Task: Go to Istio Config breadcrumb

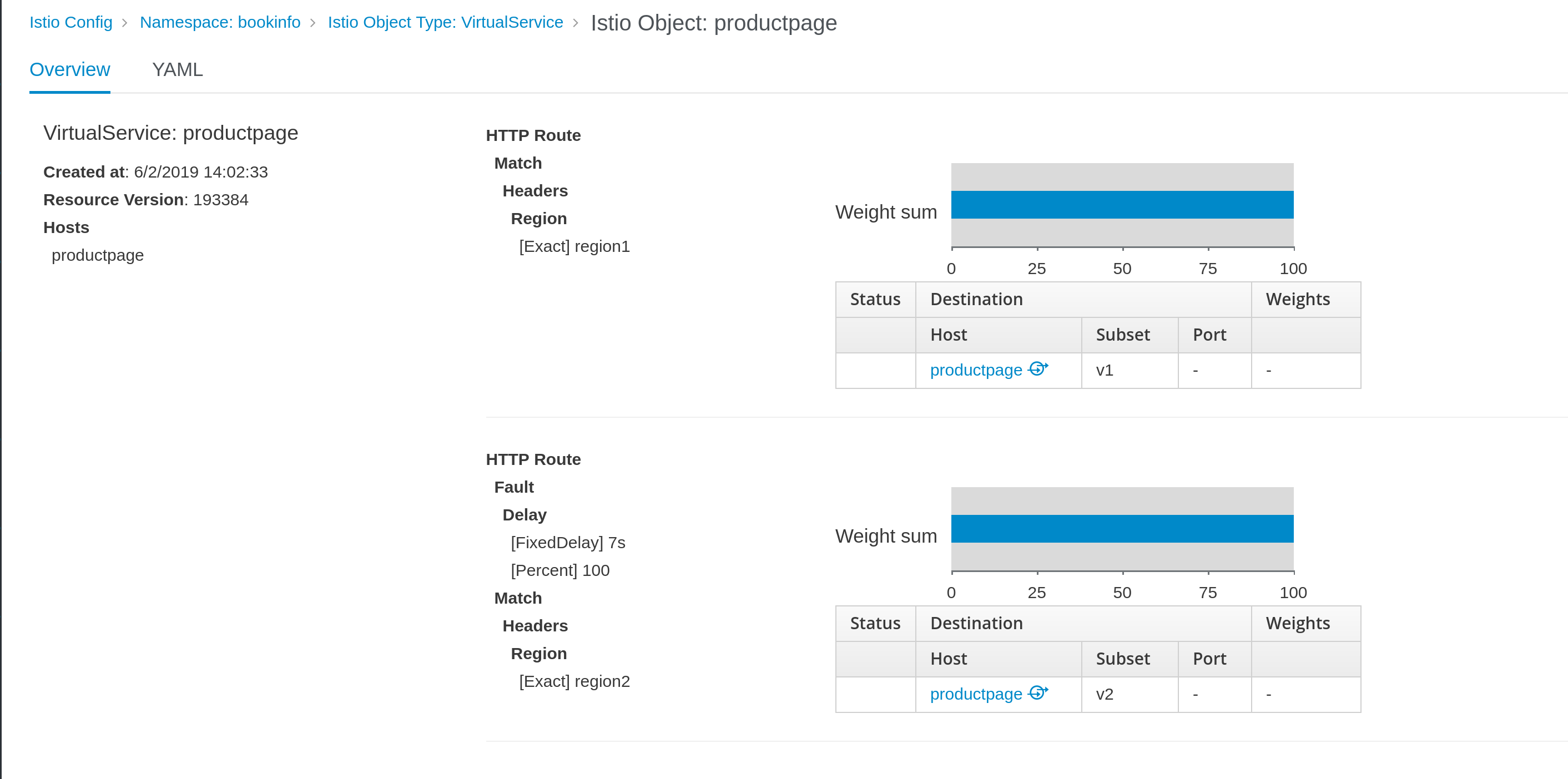Action: click(70, 23)
